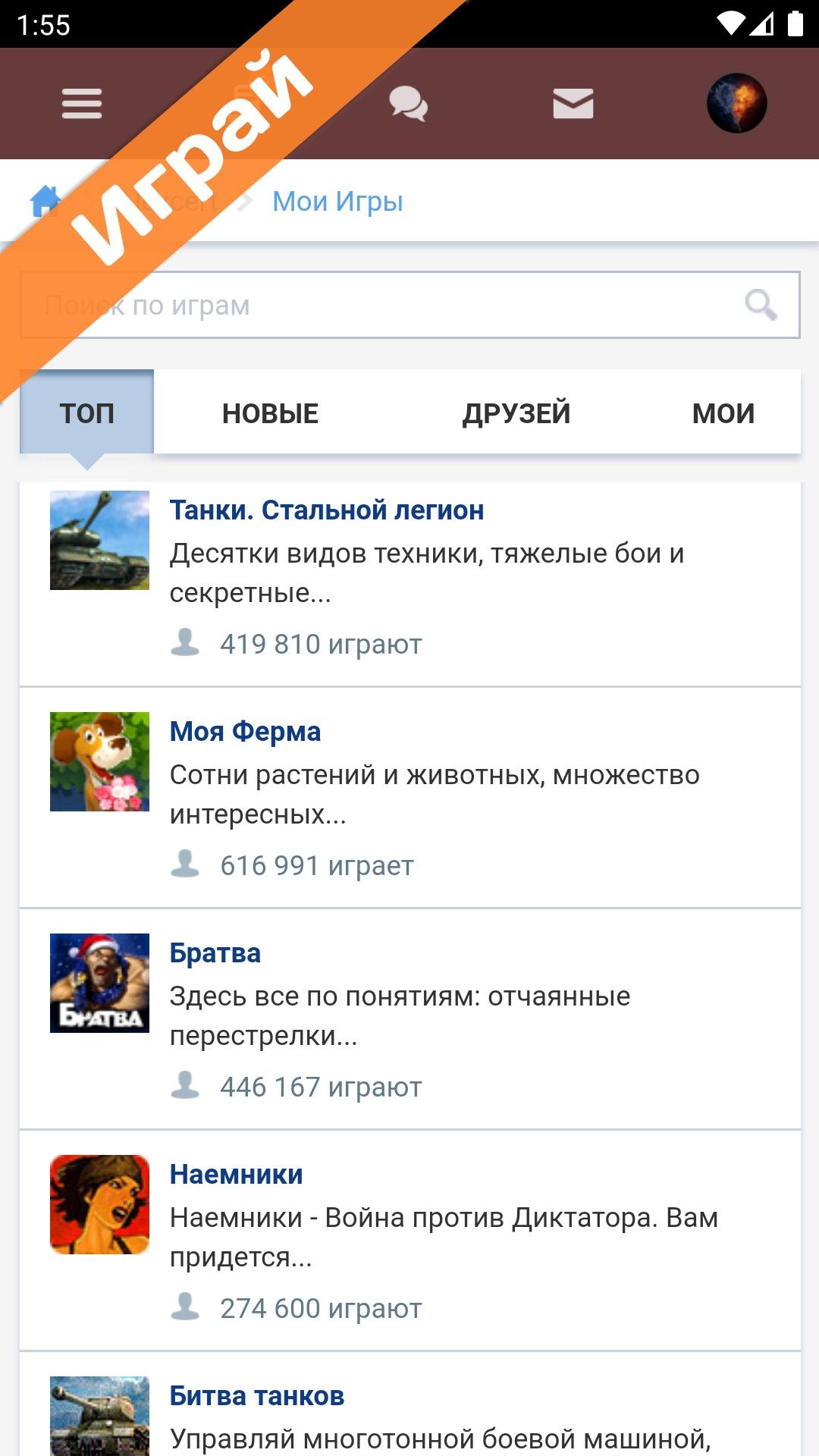Open the Битва танков game link
The image size is (819, 1456).
[257, 1396]
